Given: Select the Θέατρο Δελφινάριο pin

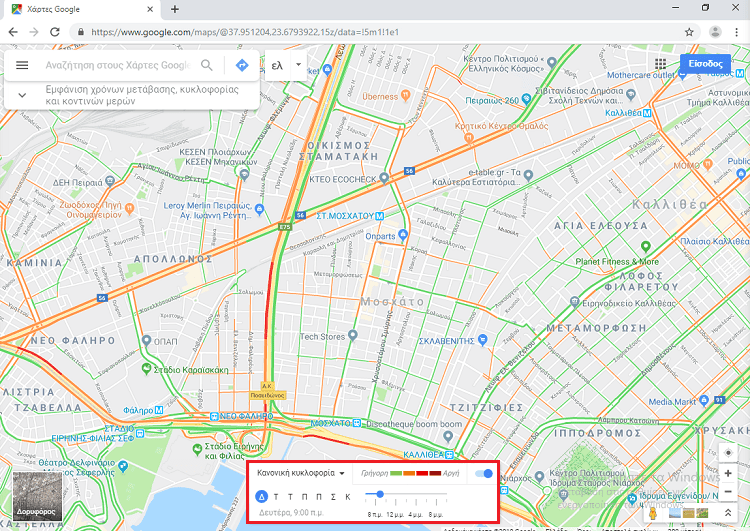Looking at the screenshot, I should click(x=123, y=465).
